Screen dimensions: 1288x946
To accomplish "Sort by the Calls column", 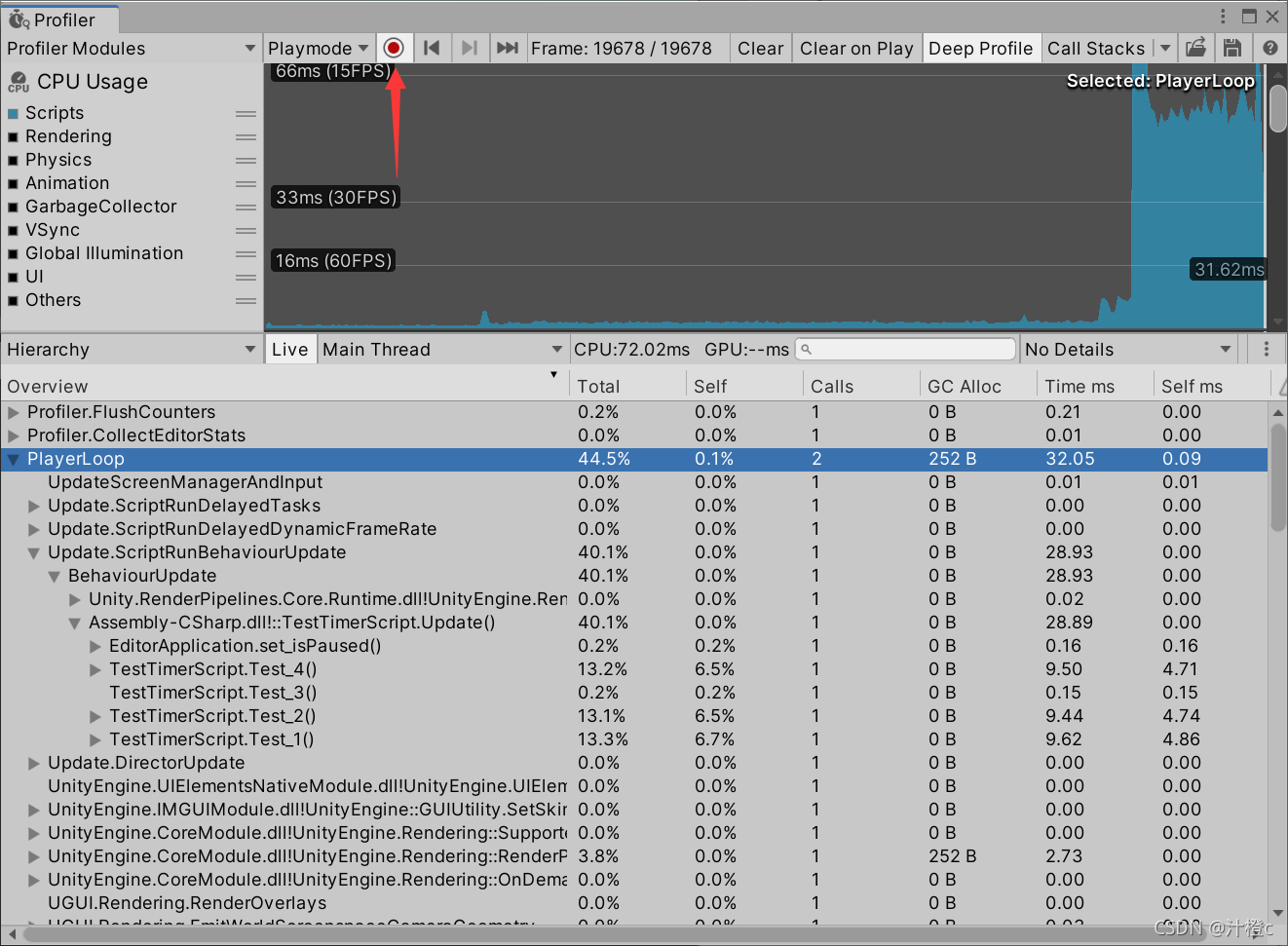I will pyautogui.click(x=861, y=386).
